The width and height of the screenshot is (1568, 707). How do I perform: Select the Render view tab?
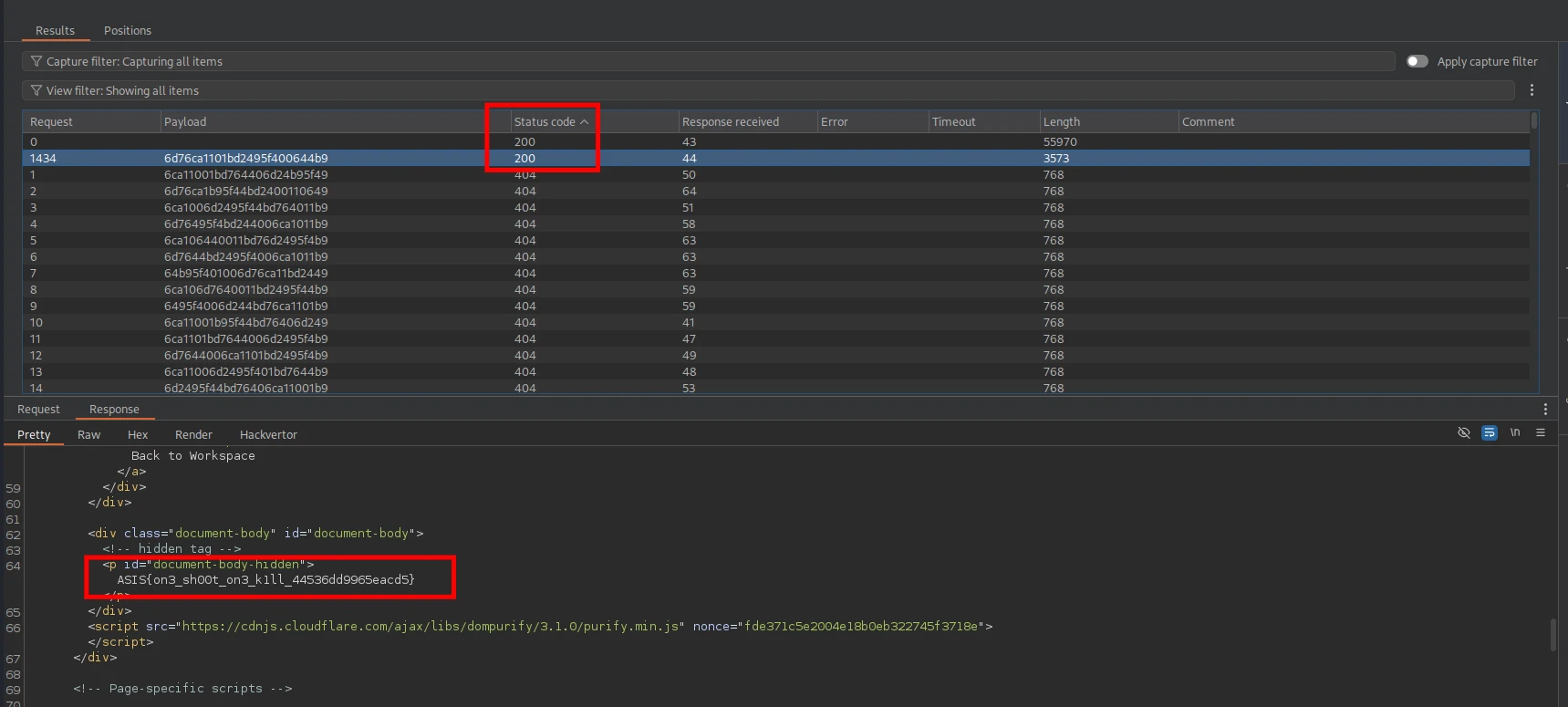193,435
